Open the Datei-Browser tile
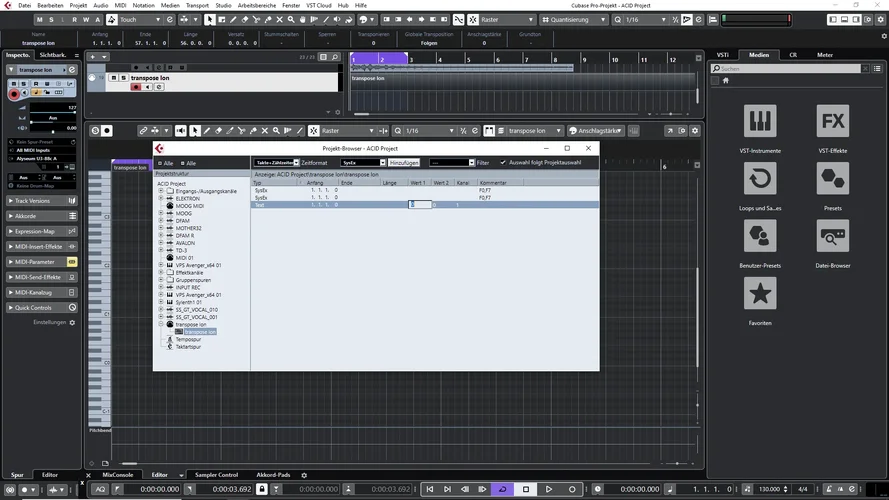 tap(832, 237)
